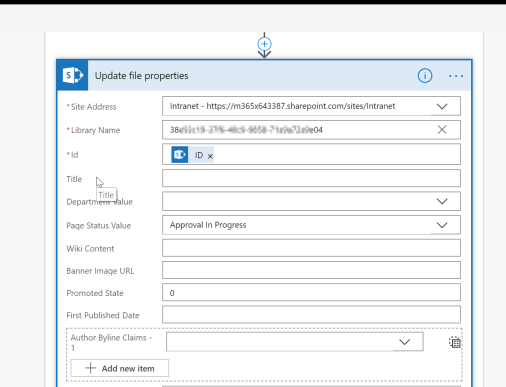The height and width of the screenshot is (387, 506).
Task: Click the Wiki Content label
Action: [x=90, y=249]
